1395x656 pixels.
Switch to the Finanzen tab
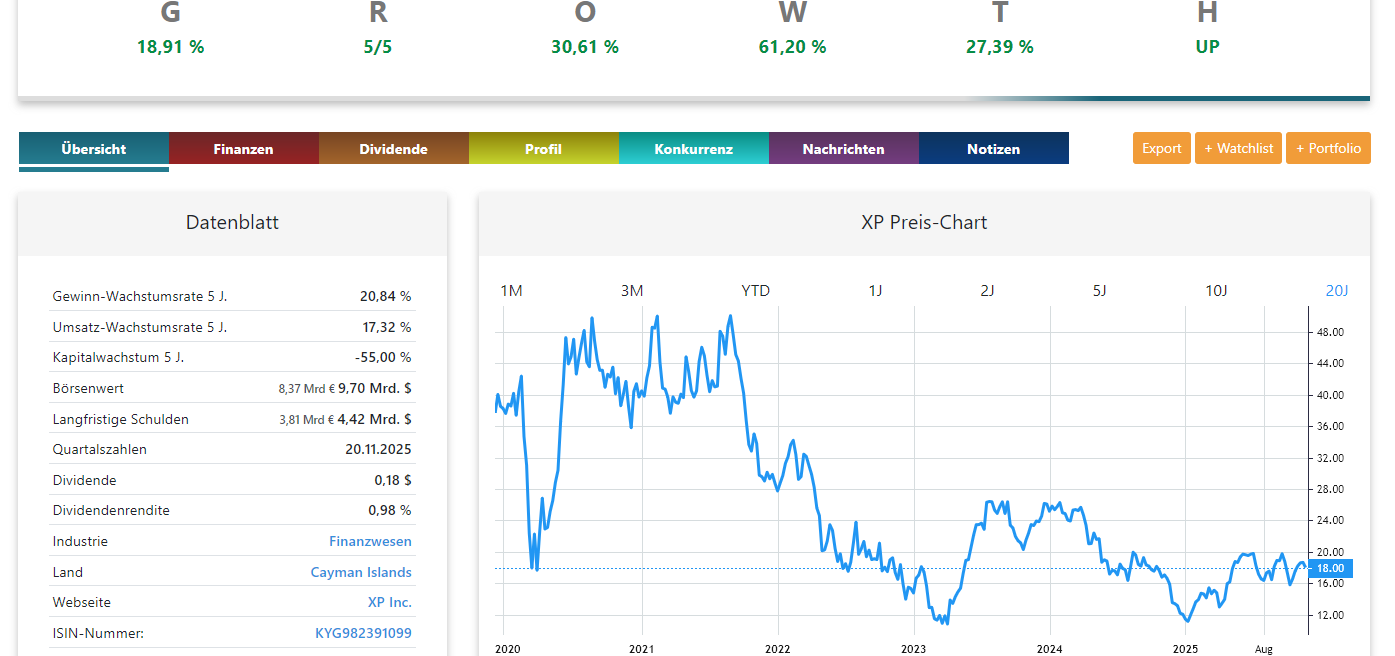[x=243, y=148]
